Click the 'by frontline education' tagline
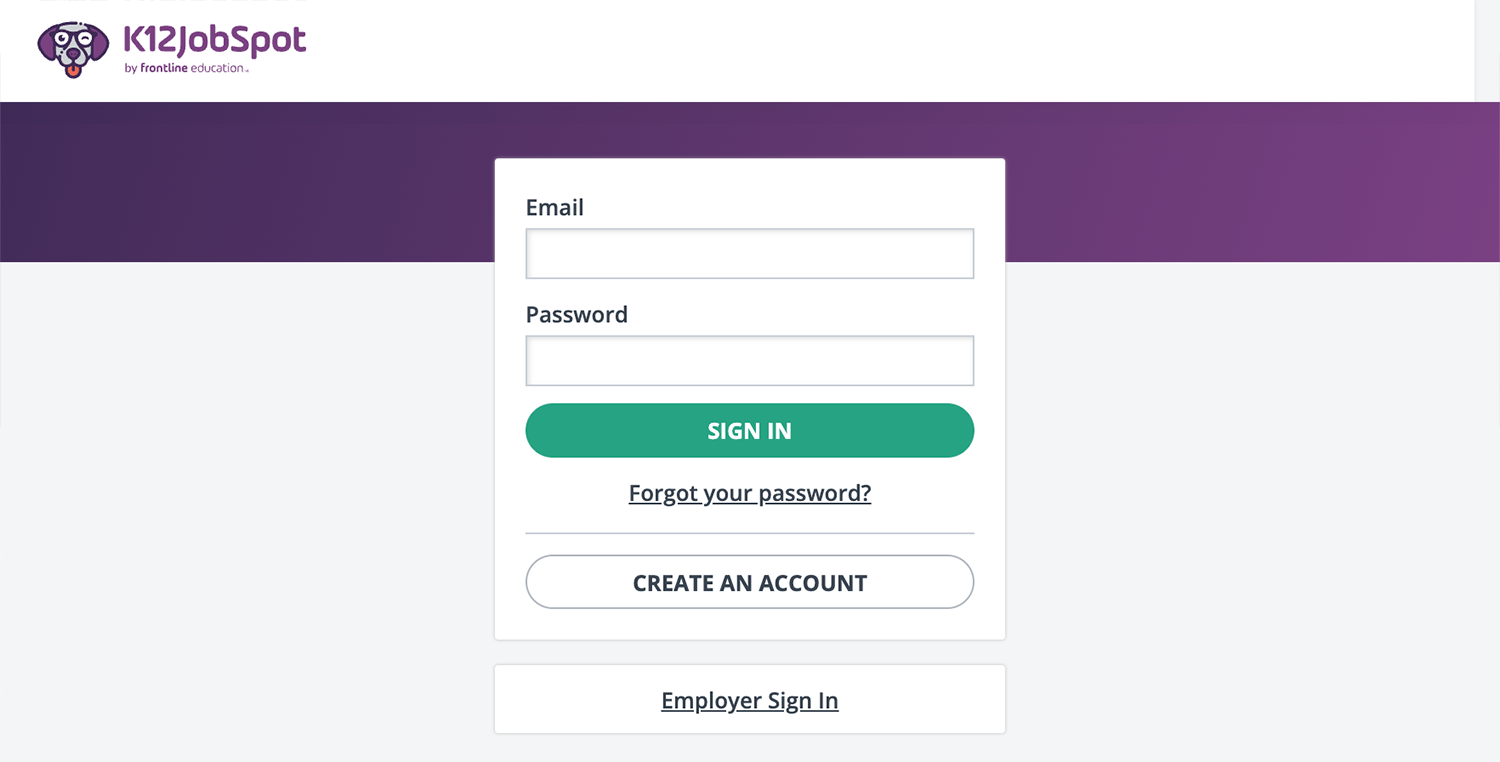The image size is (1500, 762). pyautogui.click(x=186, y=69)
